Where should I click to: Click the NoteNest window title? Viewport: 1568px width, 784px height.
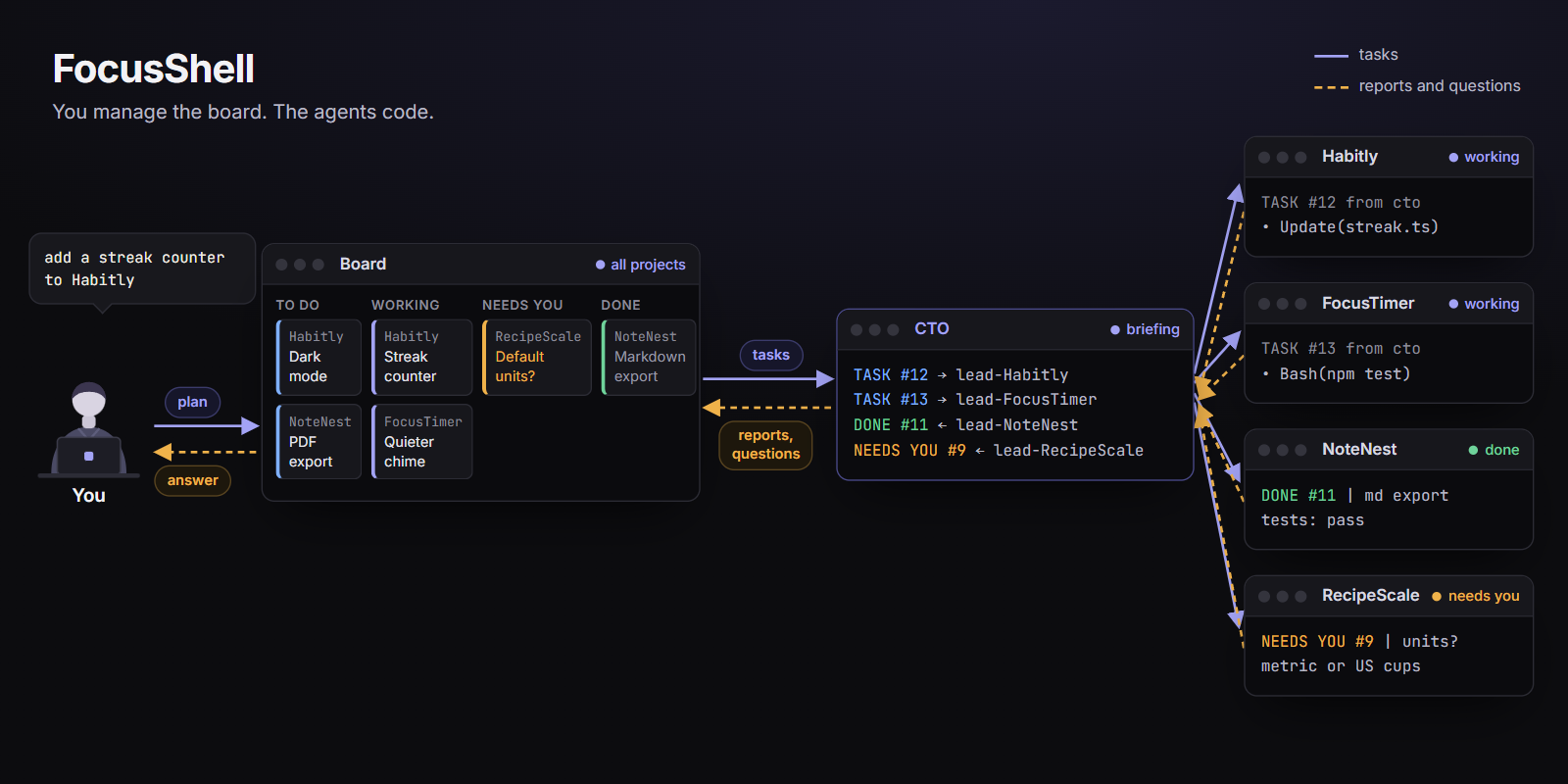pos(1358,450)
